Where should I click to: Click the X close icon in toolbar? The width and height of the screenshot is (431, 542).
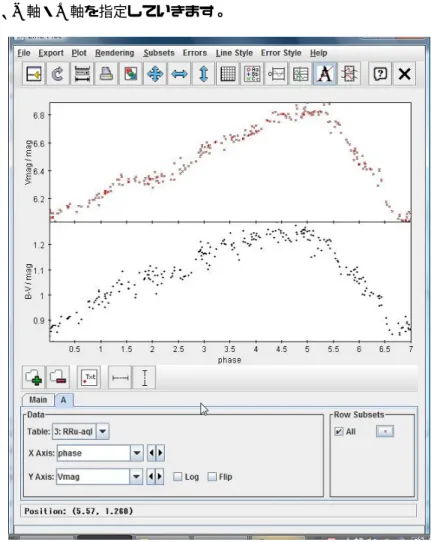coord(404,74)
